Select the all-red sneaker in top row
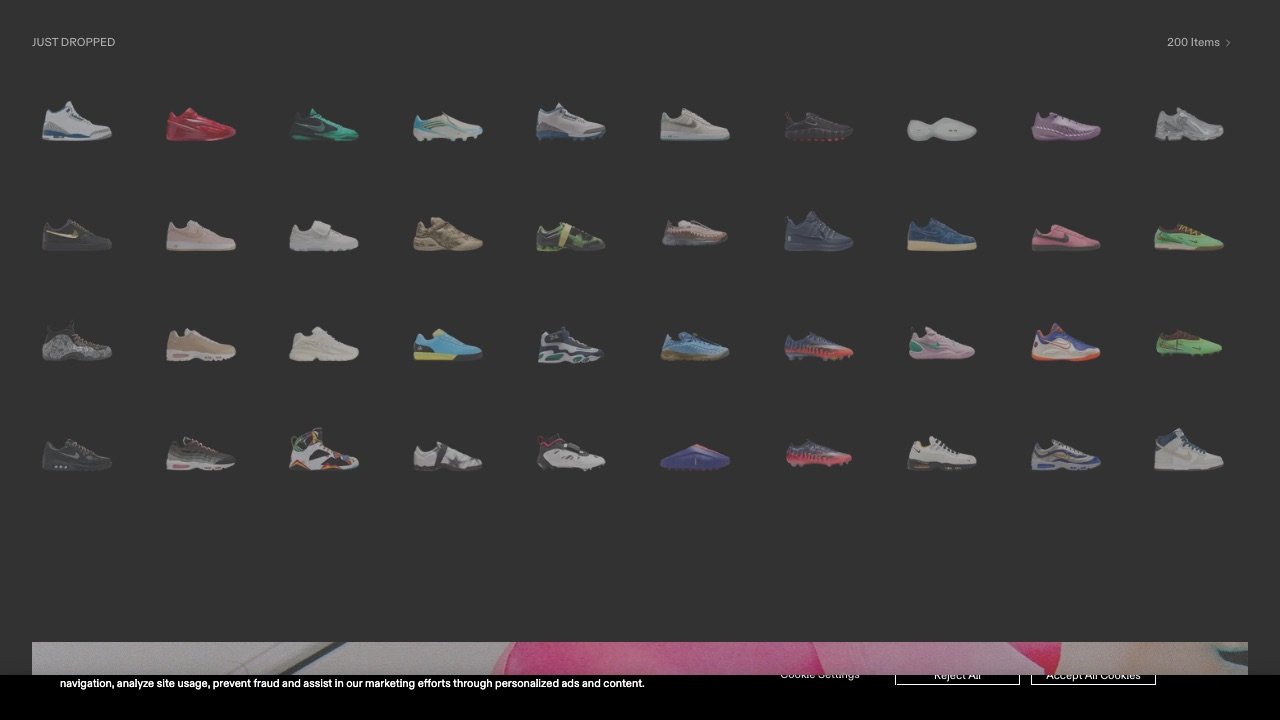The image size is (1280, 720). tap(200, 125)
